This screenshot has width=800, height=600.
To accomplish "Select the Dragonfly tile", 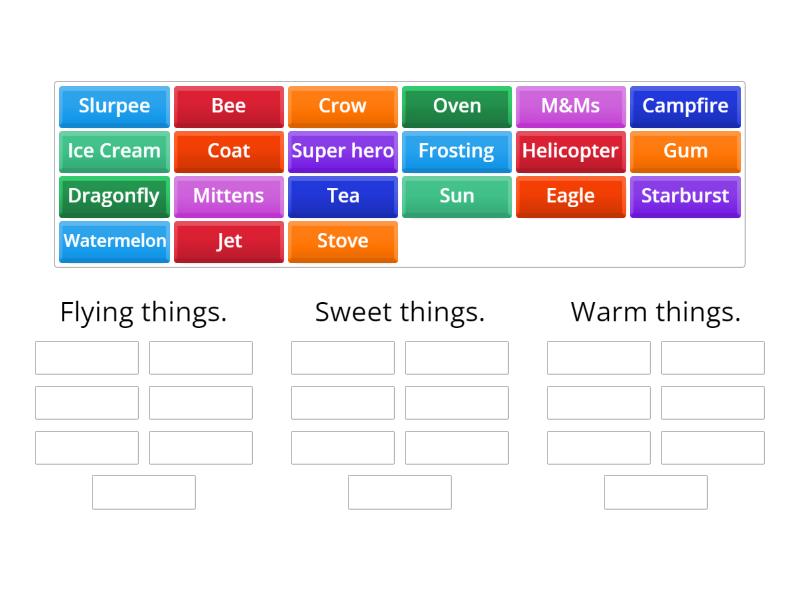I will point(114,196).
